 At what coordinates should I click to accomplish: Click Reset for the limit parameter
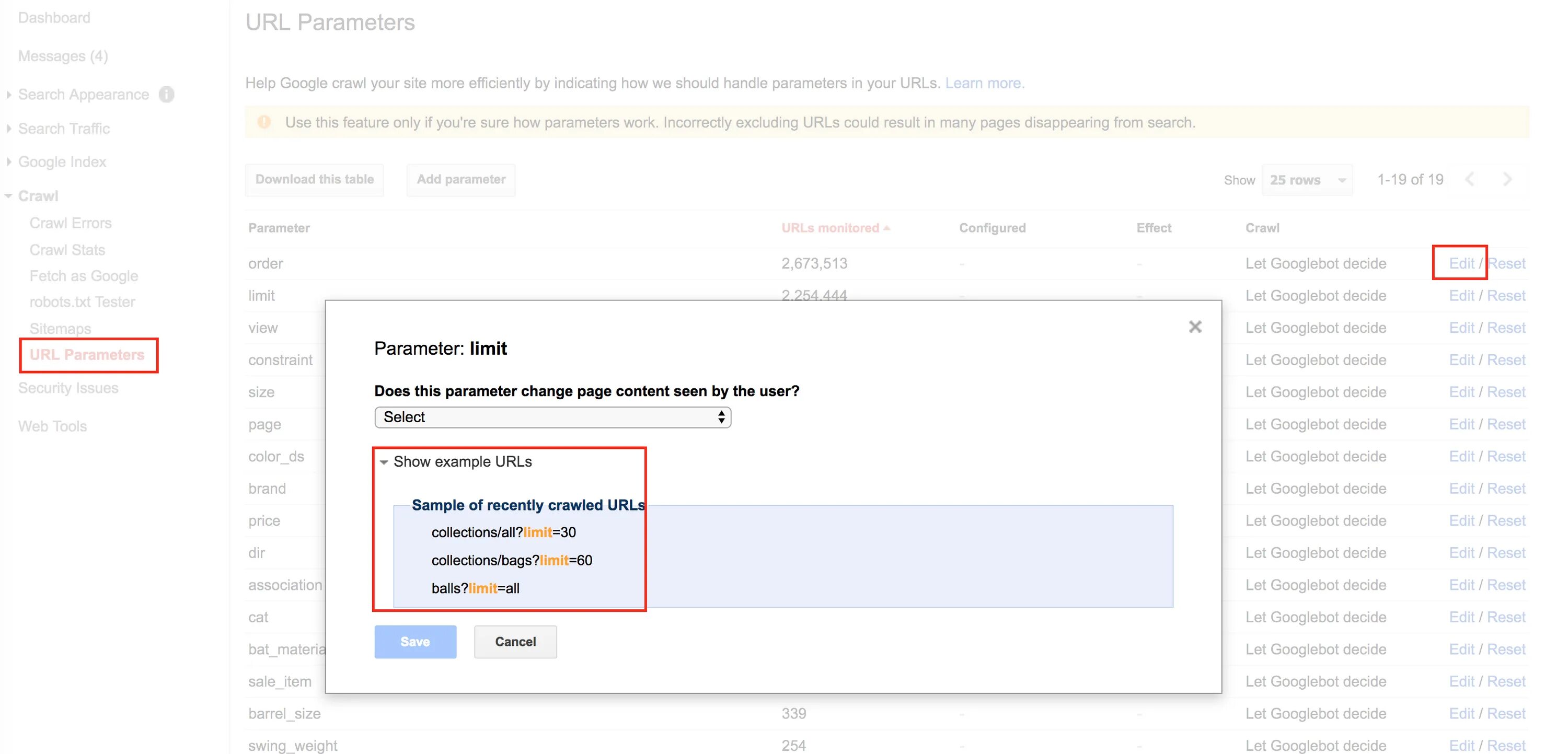coord(1506,296)
